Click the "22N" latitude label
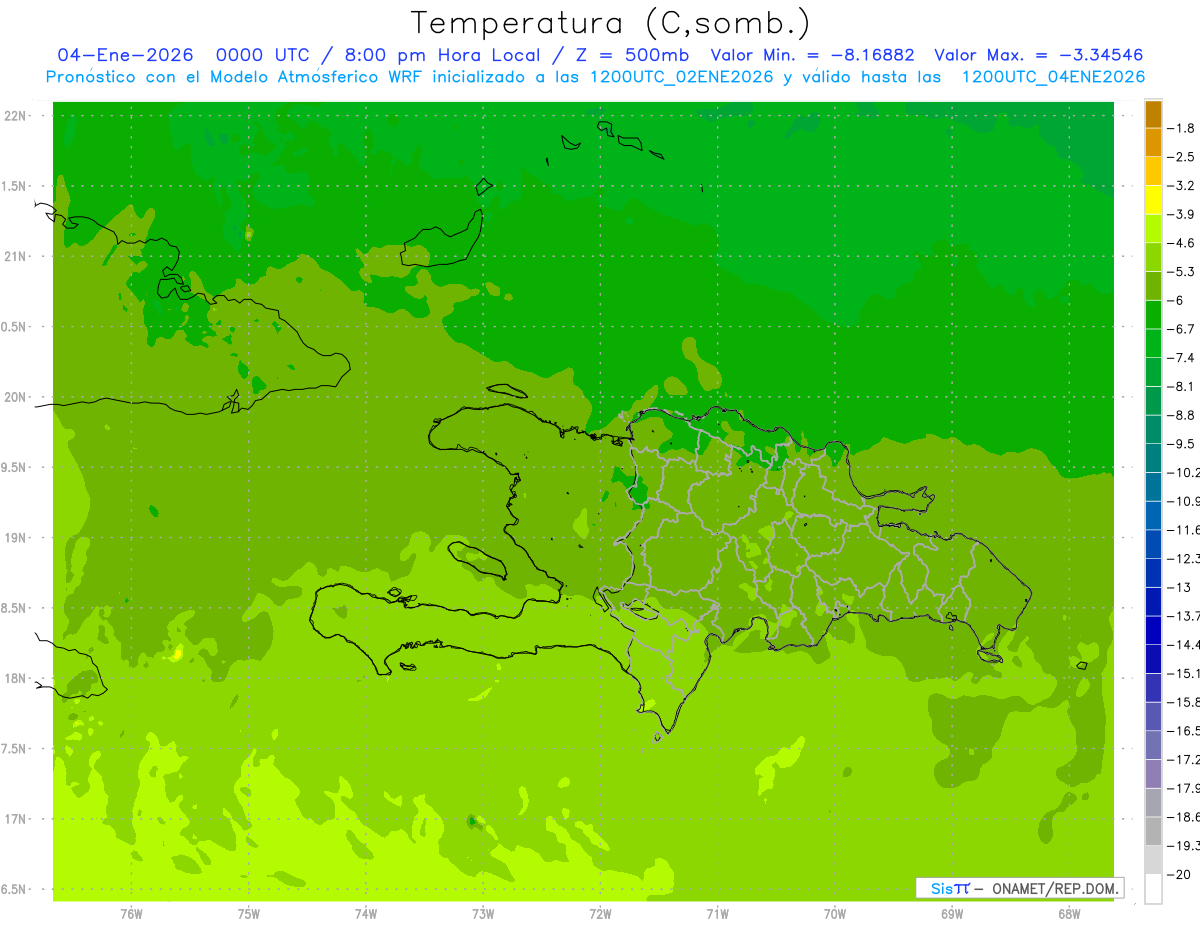 (x=15, y=115)
